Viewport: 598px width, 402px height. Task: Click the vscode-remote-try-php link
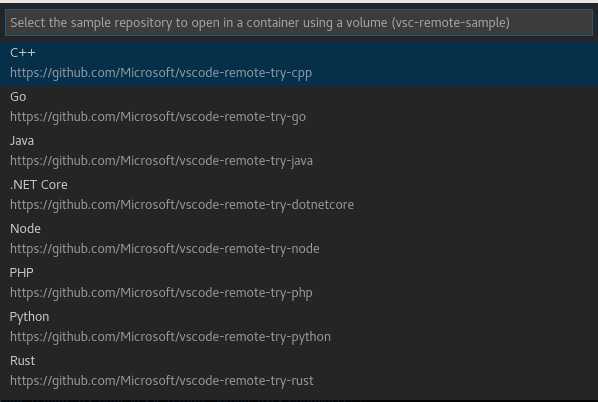point(161,293)
